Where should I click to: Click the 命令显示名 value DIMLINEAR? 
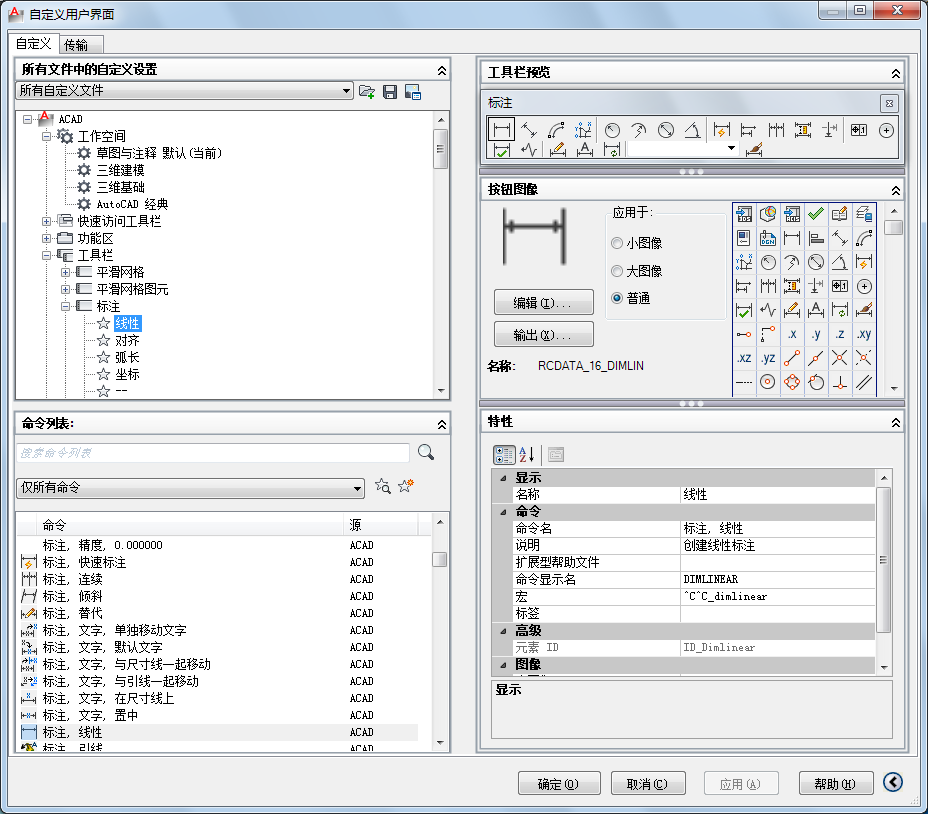(x=777, y=579)
